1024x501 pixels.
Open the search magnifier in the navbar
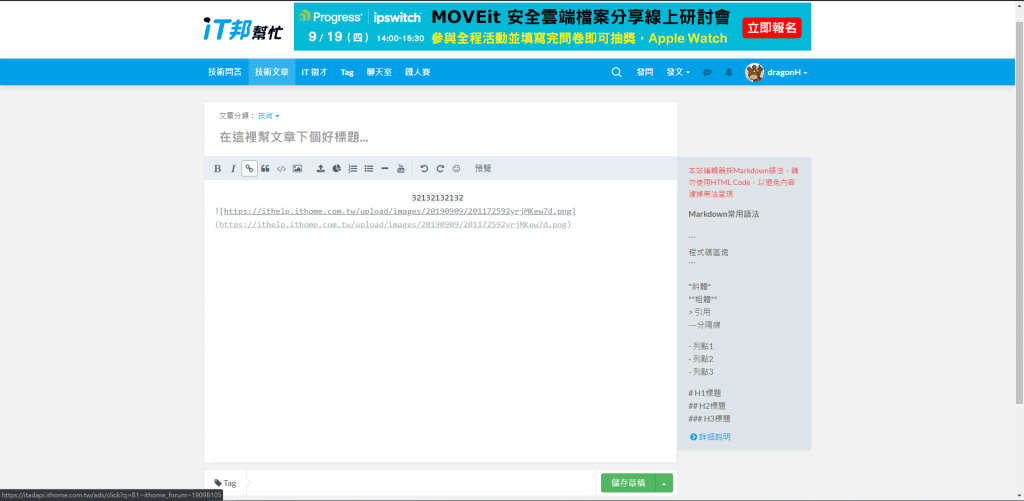click(616, 73)
